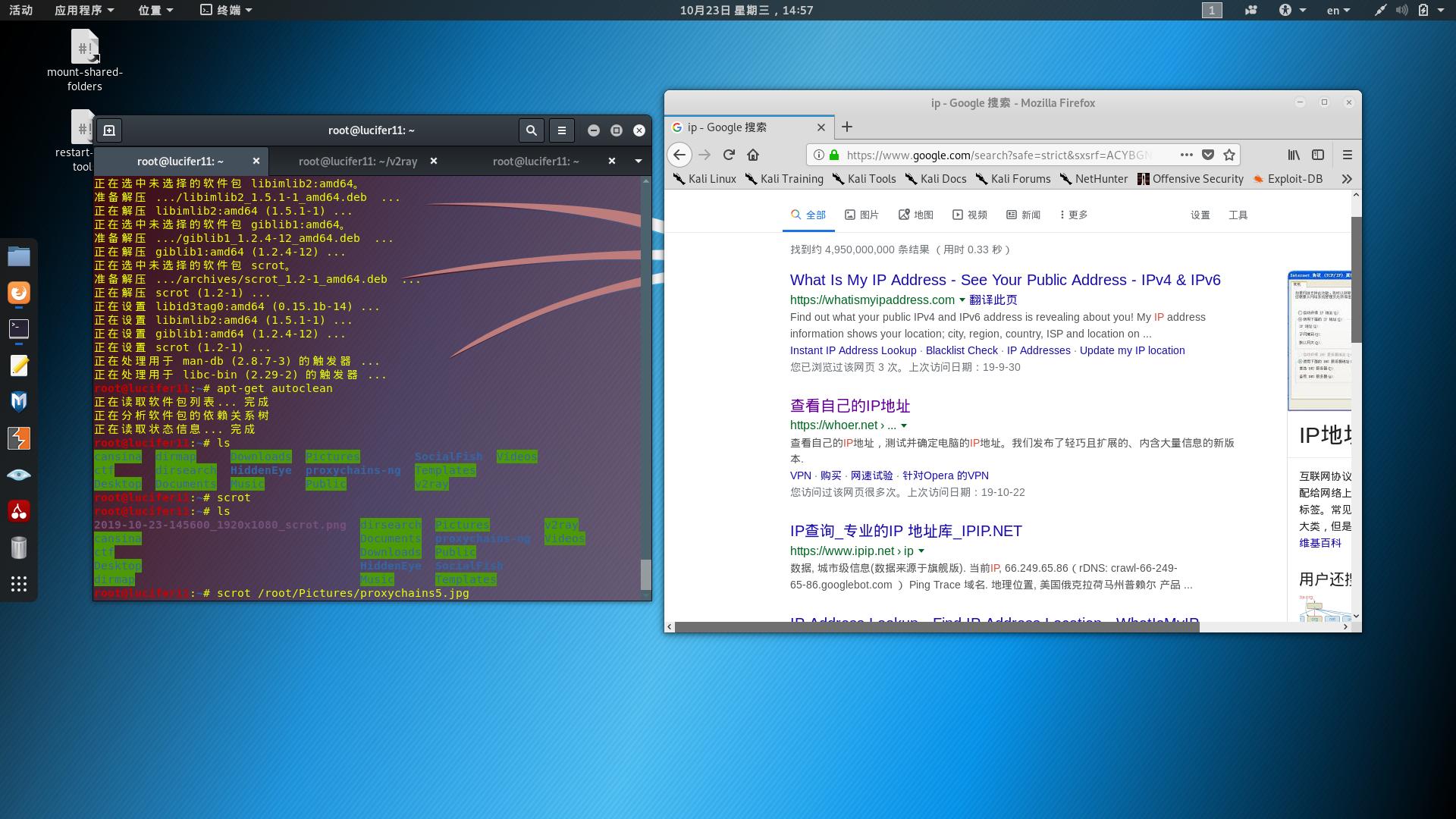Screen dimensions: 1456x819
Task: Open Burp Suite from the dock
Action: point(19,438)
